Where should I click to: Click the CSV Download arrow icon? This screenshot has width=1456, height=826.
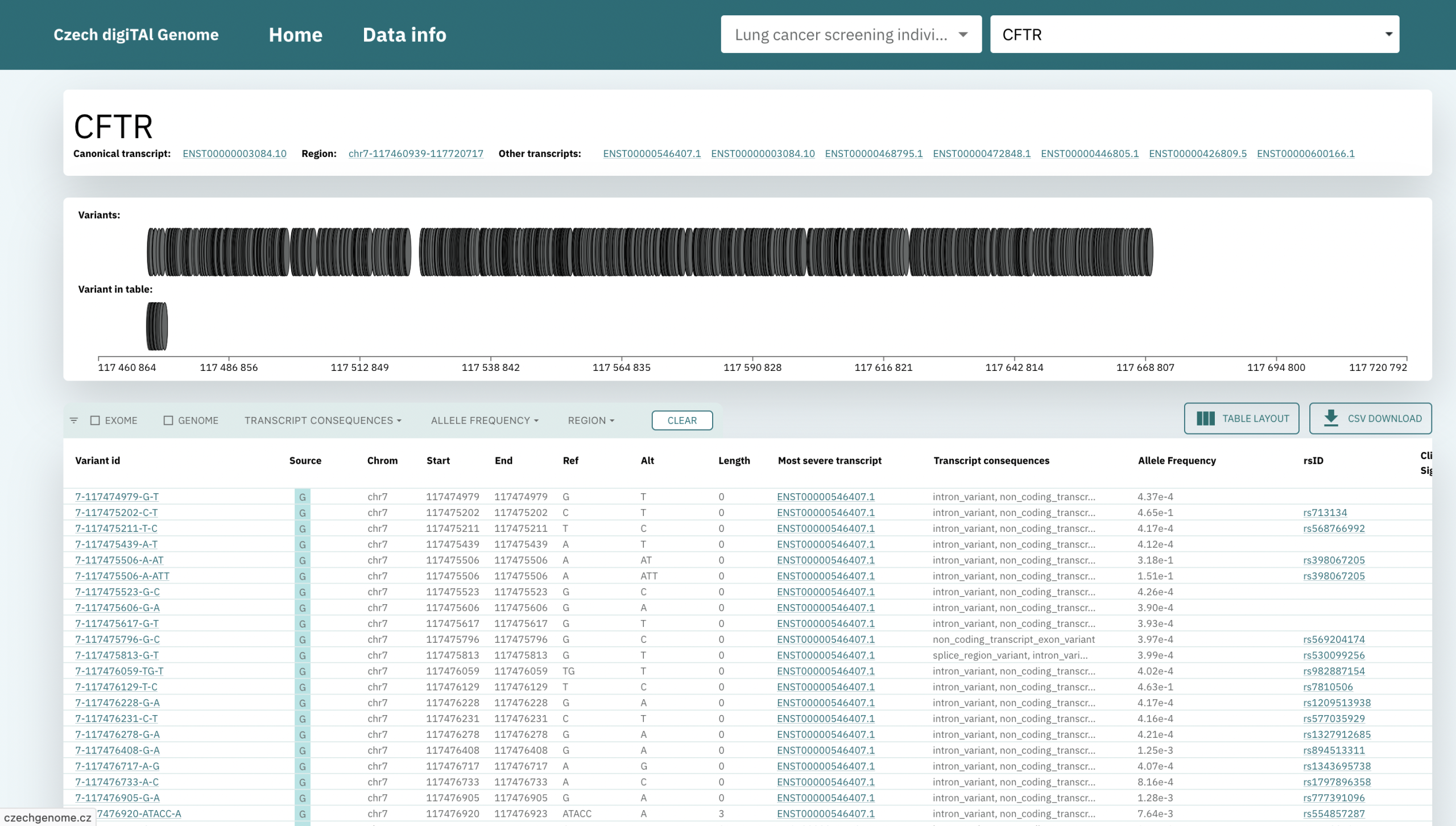pyautogui.click(x=1330, y=418)
